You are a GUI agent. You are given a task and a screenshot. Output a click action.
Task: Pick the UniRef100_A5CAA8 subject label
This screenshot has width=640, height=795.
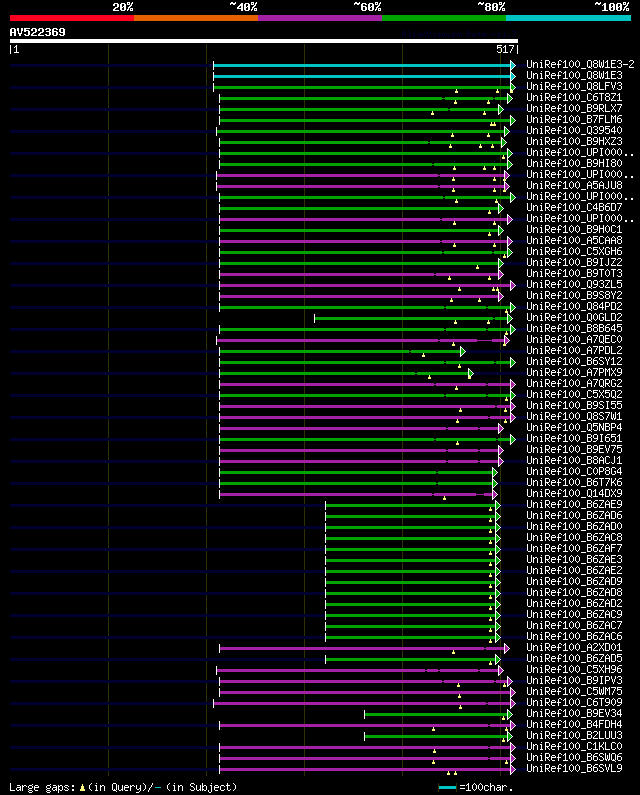(x=574, y=240)
